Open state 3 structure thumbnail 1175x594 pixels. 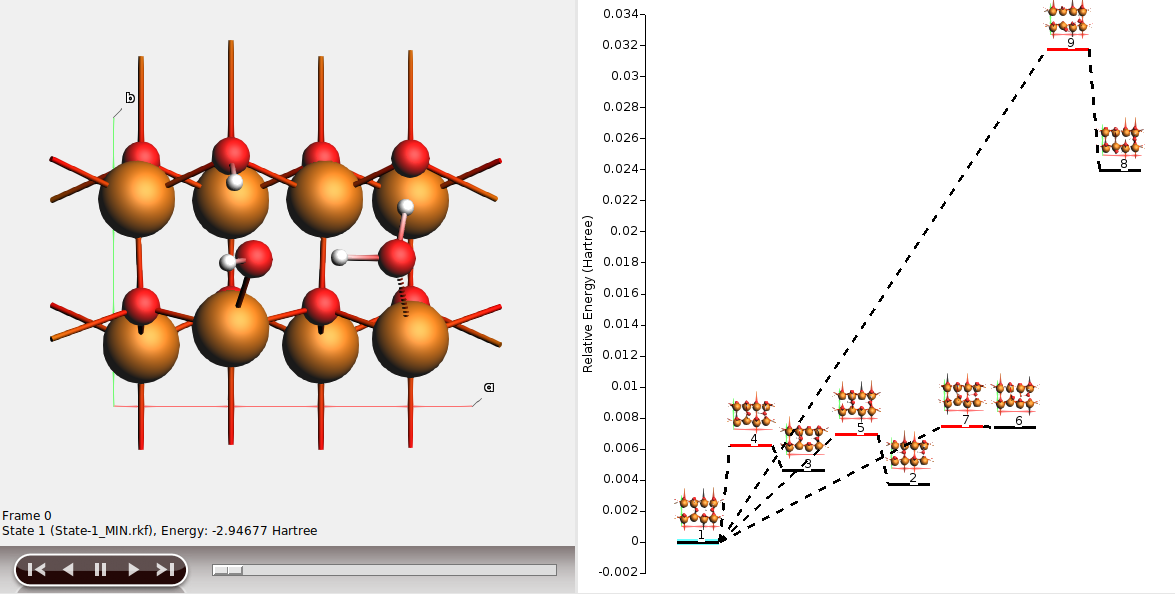click(x=804, y=438)
